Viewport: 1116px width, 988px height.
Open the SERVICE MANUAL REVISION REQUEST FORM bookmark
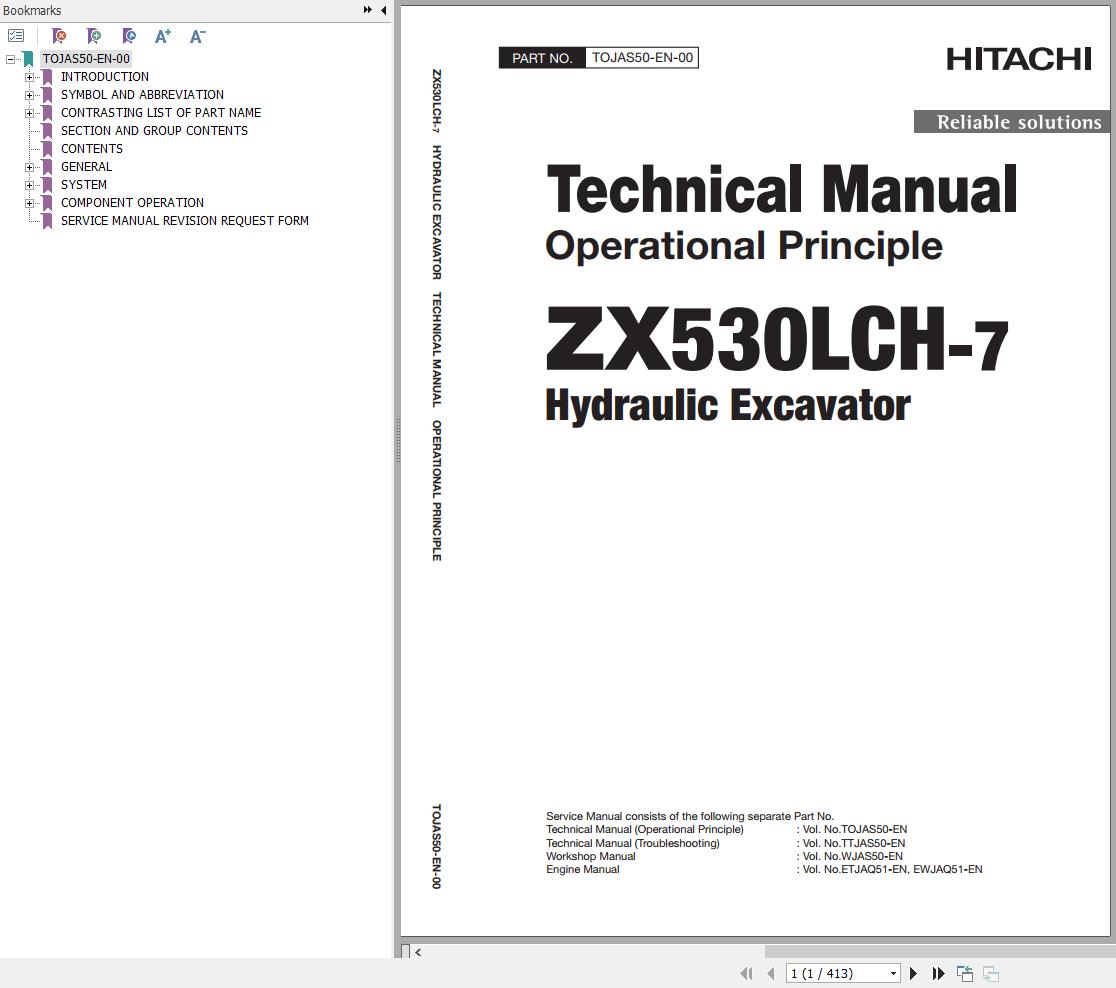185,221
